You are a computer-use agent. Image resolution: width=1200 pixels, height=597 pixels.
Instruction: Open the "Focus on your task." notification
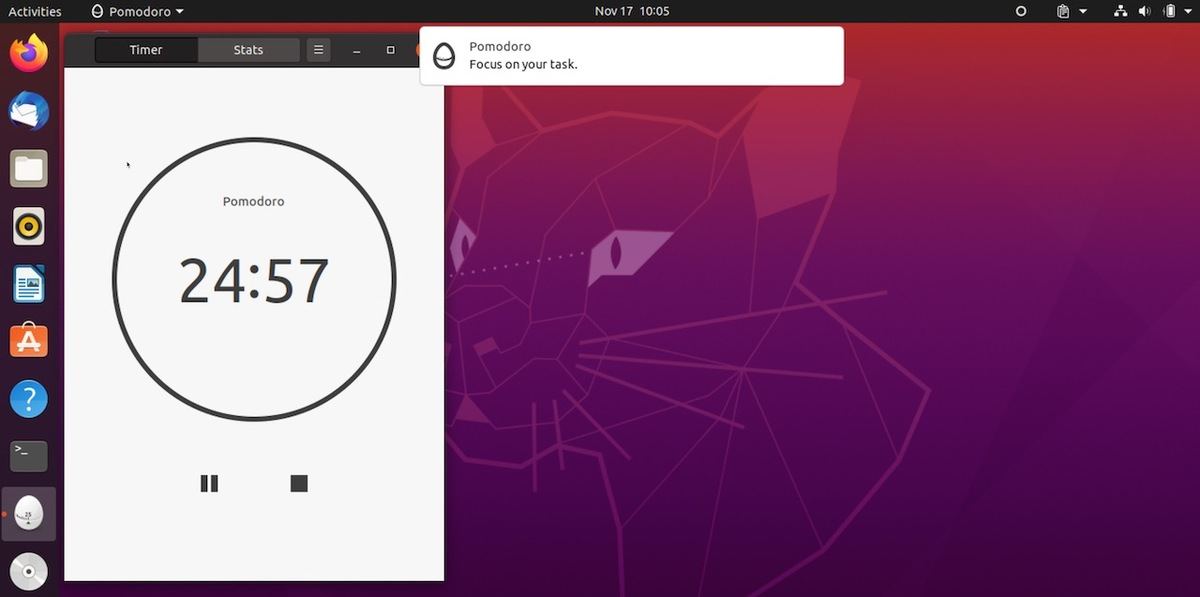tap(632, 56)
